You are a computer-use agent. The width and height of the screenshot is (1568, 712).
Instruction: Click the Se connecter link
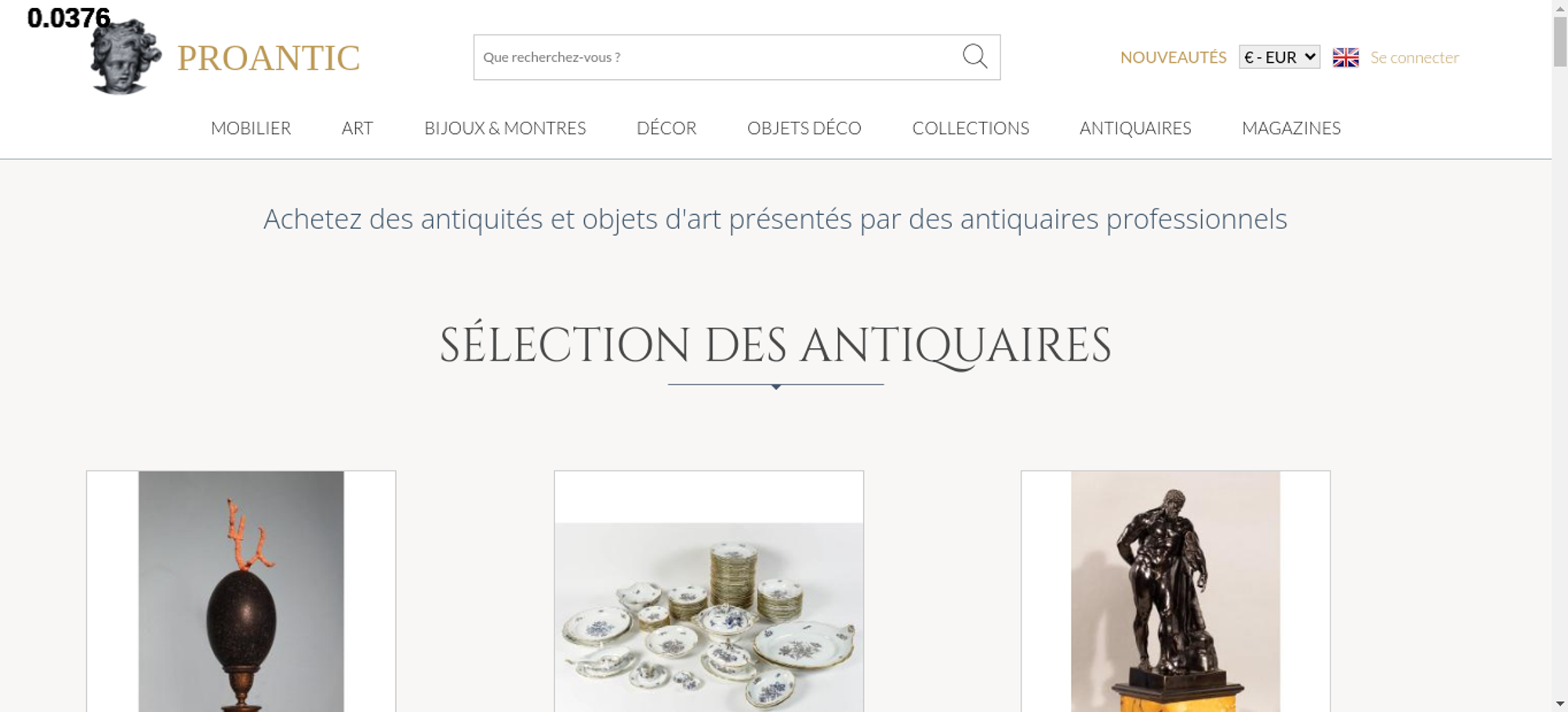pos(1414,57)
